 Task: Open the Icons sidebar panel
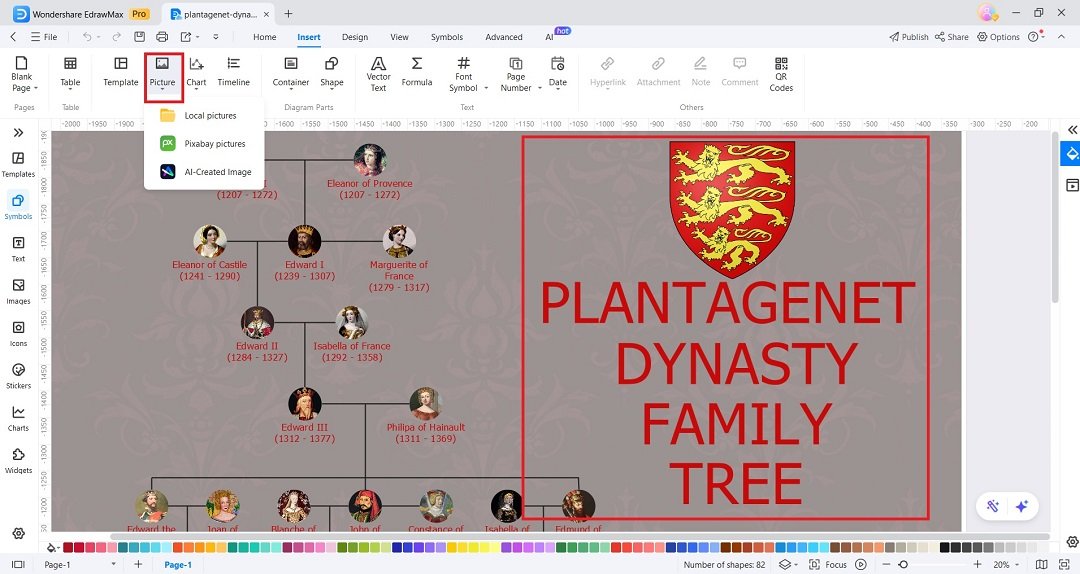[x=19, y=334]
